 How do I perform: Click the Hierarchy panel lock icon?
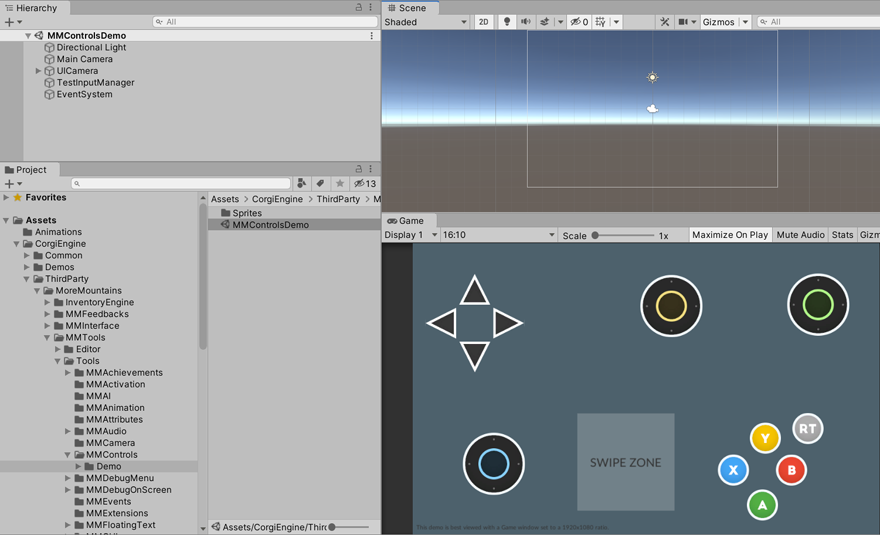pos(359,8)
